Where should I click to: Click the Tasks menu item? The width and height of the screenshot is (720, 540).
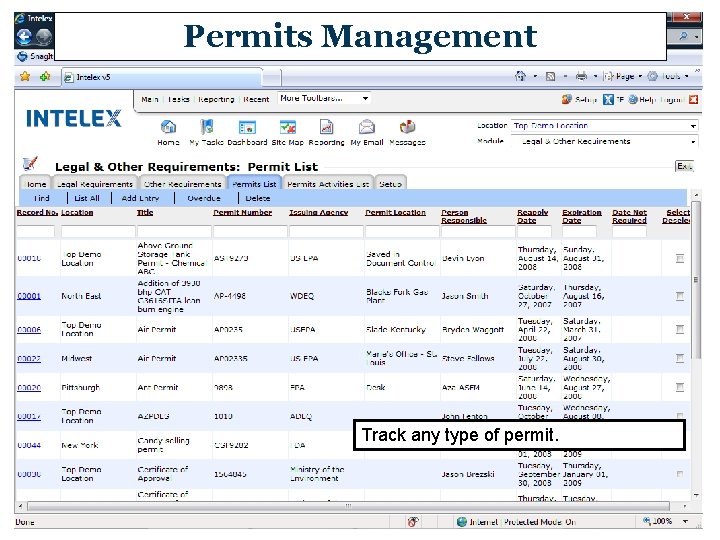pyautogui.click(x=179, y=99)
